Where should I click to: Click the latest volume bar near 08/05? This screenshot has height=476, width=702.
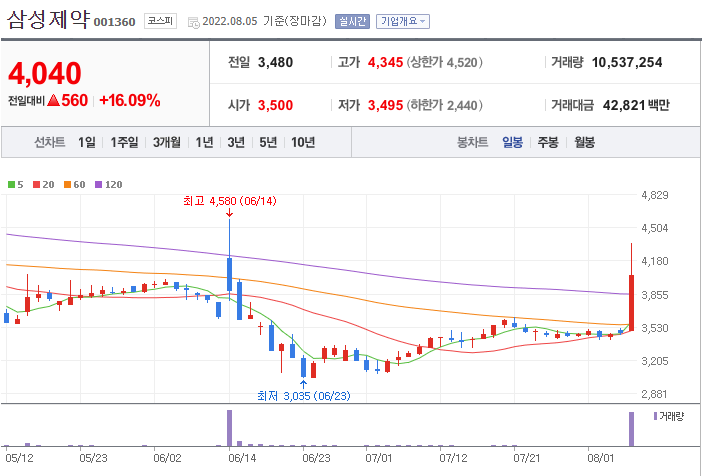(631, 429)
